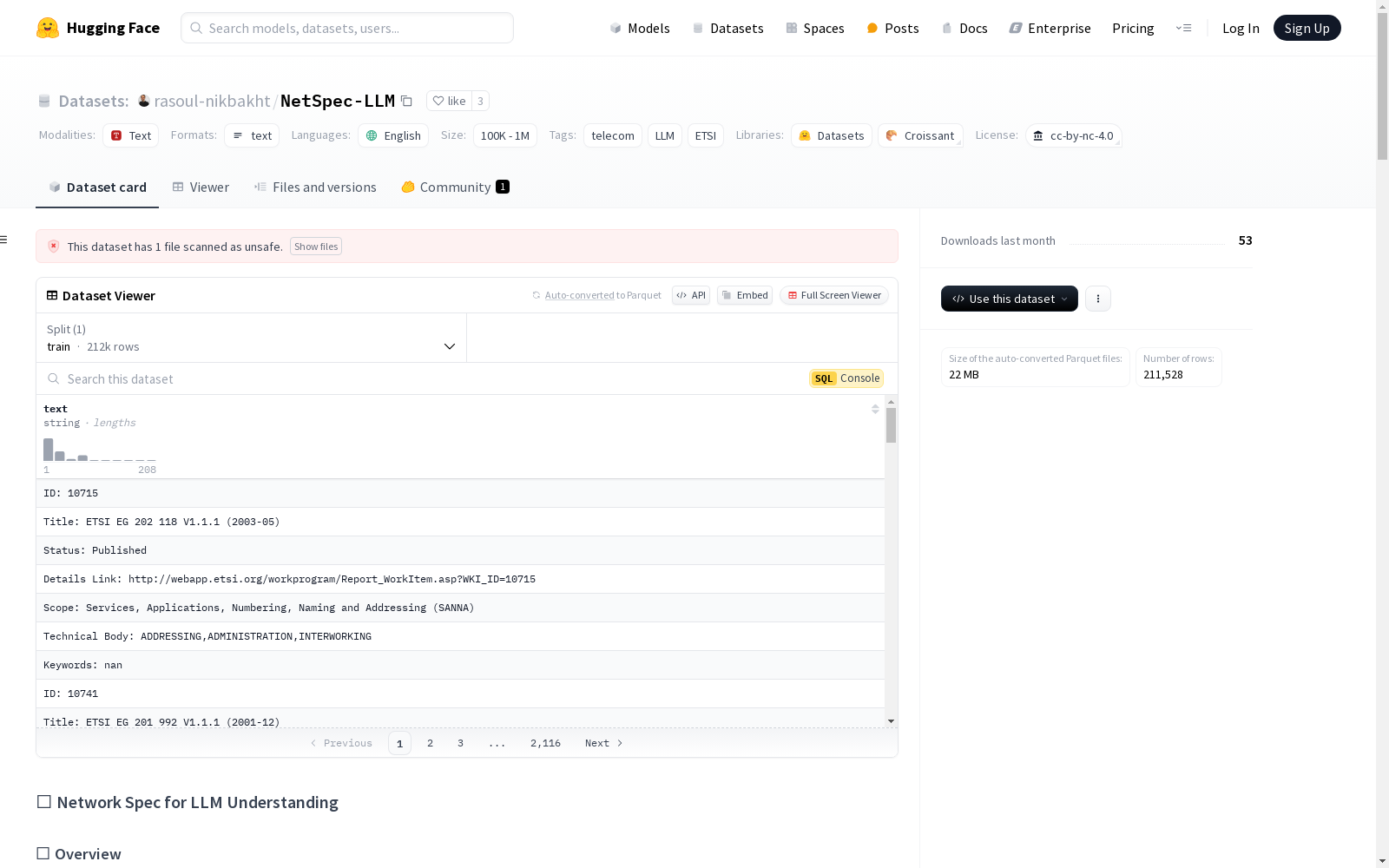Open the three-dot more options menu
Screen dimensions: 1389x868
(1098, 299)
